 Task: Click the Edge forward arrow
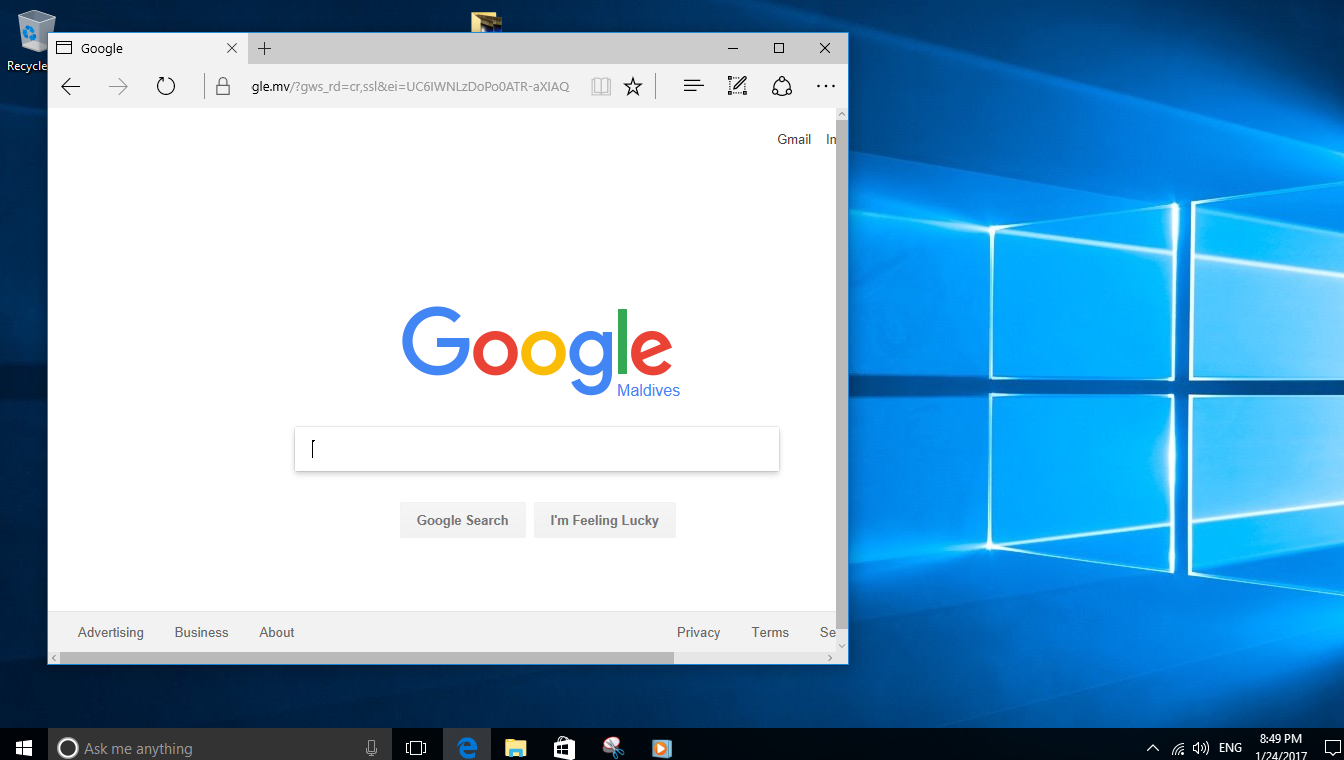(118, 87)
